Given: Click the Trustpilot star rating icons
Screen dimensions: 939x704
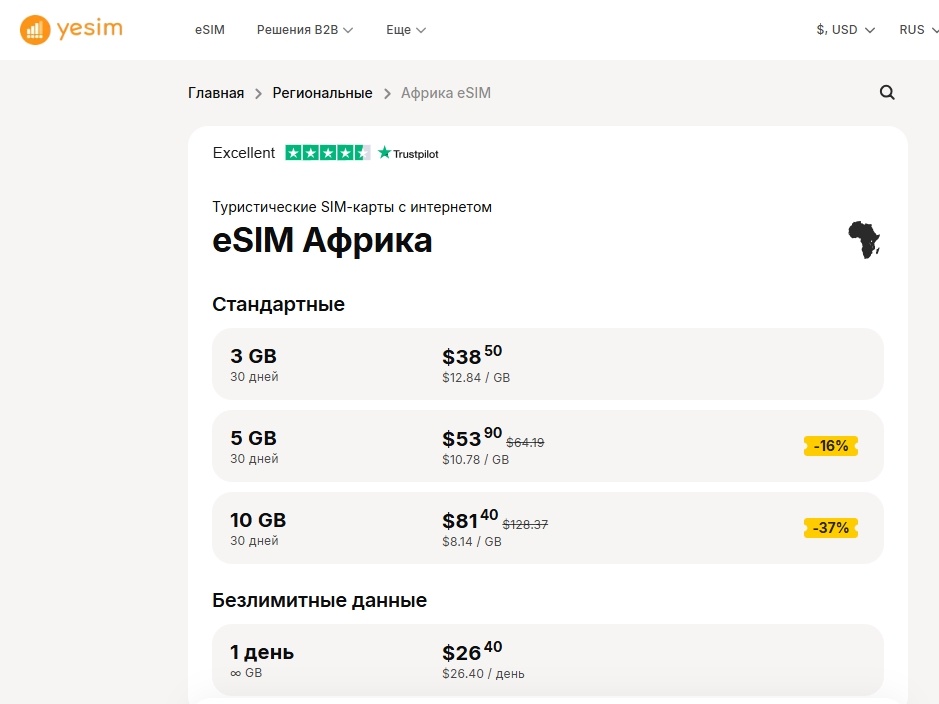Looking at the screenshot, I should pyautogui.click(x=327, y=153).
